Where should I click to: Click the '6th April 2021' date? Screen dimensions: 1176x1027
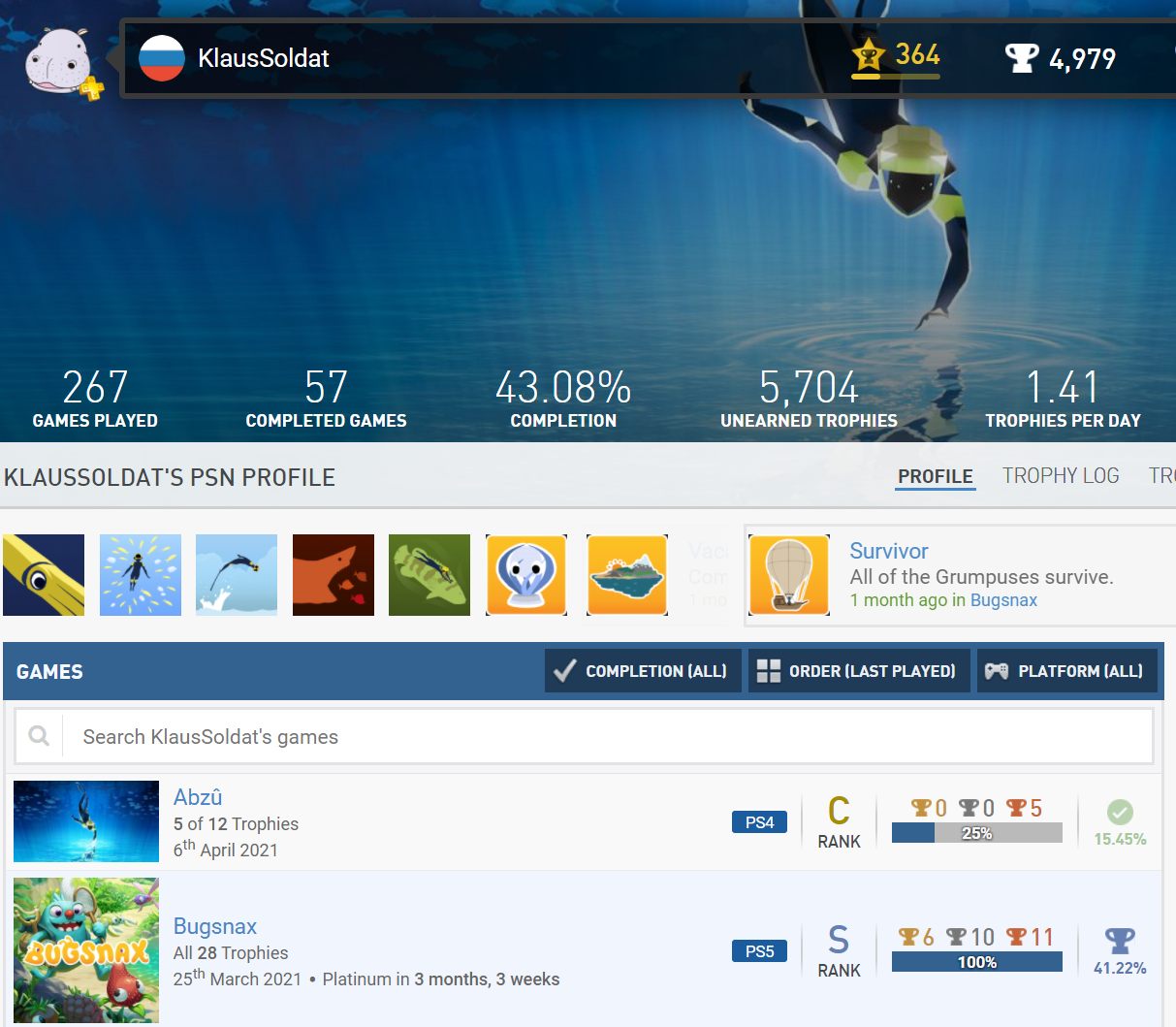pyautogui.click(x=226, y=850)
